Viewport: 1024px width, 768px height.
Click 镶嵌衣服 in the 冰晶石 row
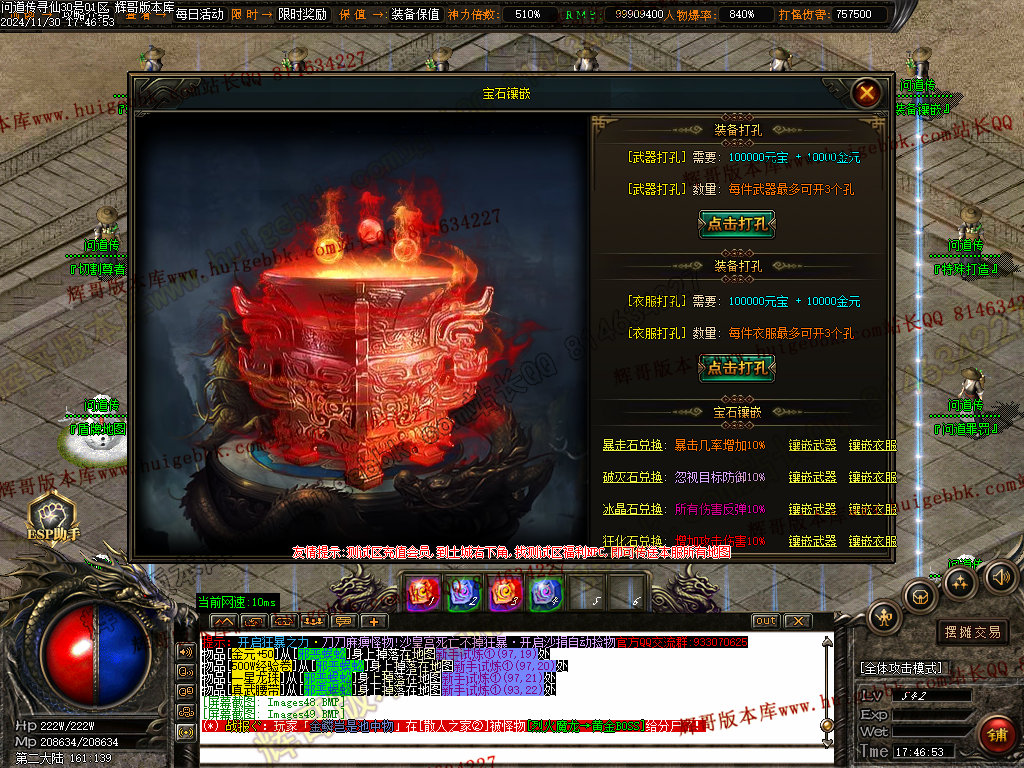pos(872,509)
